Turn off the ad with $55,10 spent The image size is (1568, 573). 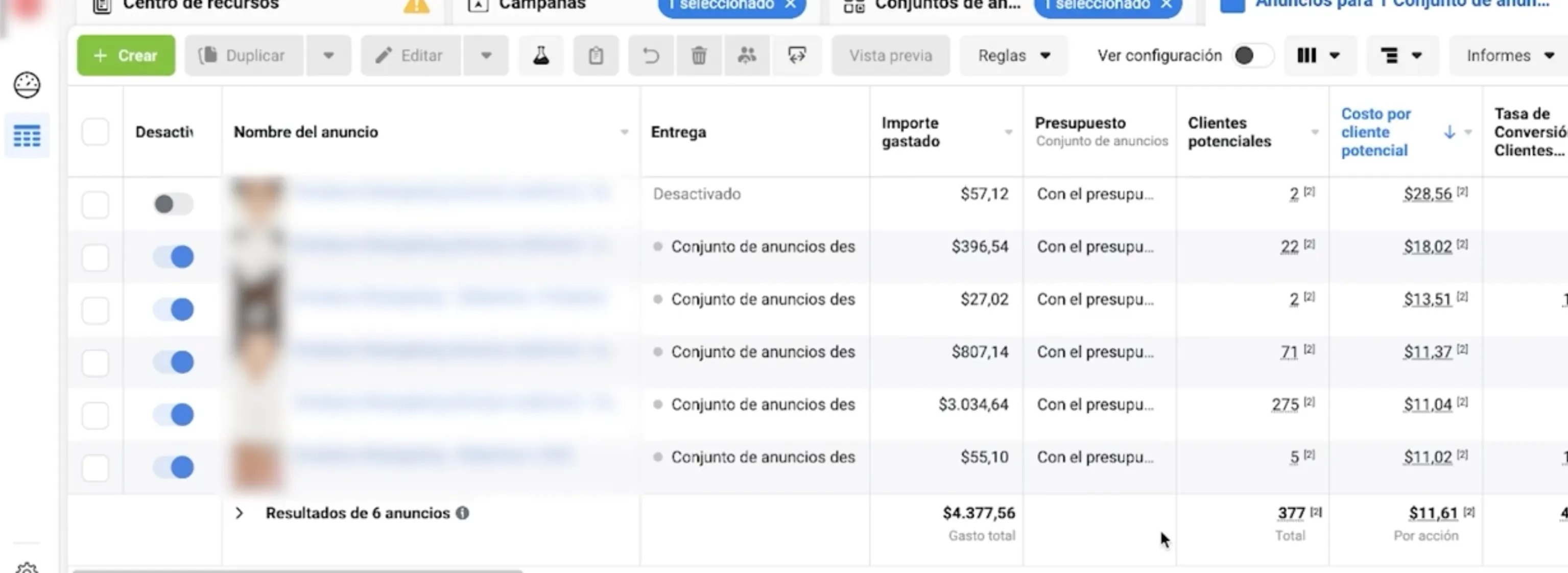(174, 467)
